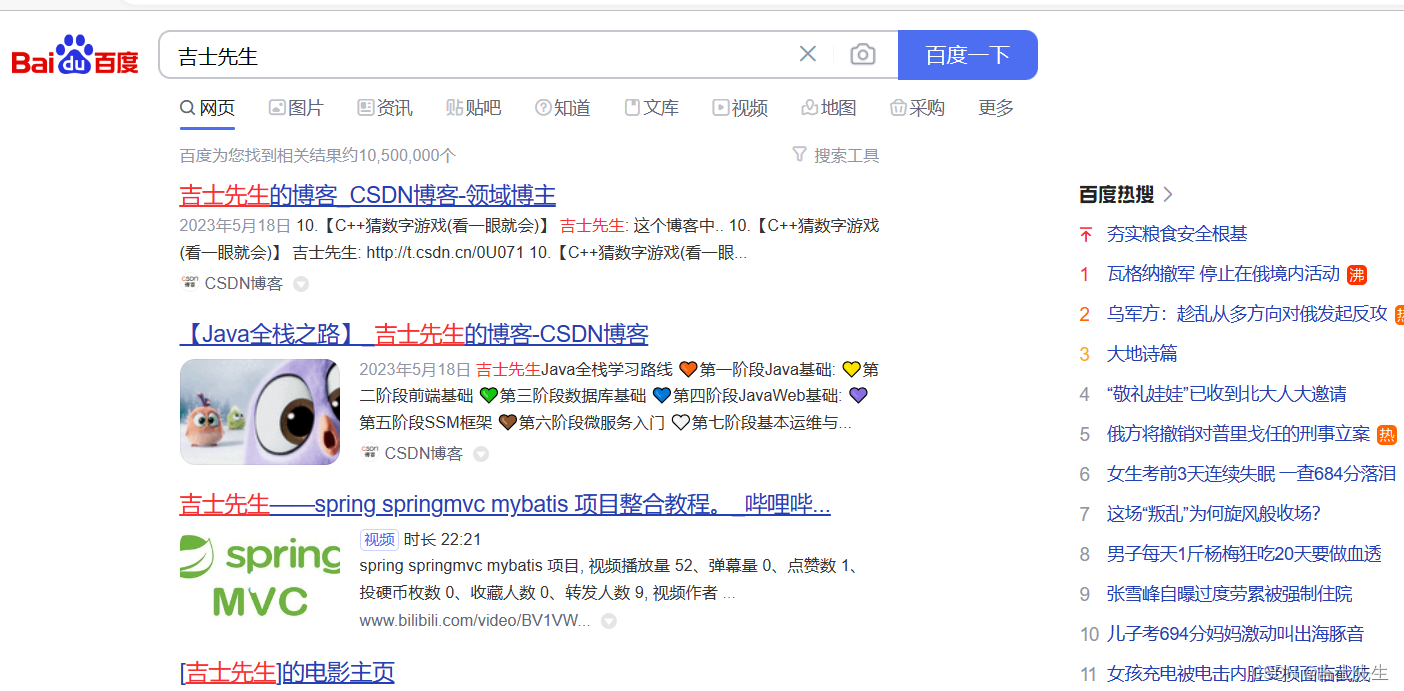This screenshot has width=1404, height=691.
Task: Click result count text 百度为您找到相关结果约10,500,000个
Action: click(318, 155)
